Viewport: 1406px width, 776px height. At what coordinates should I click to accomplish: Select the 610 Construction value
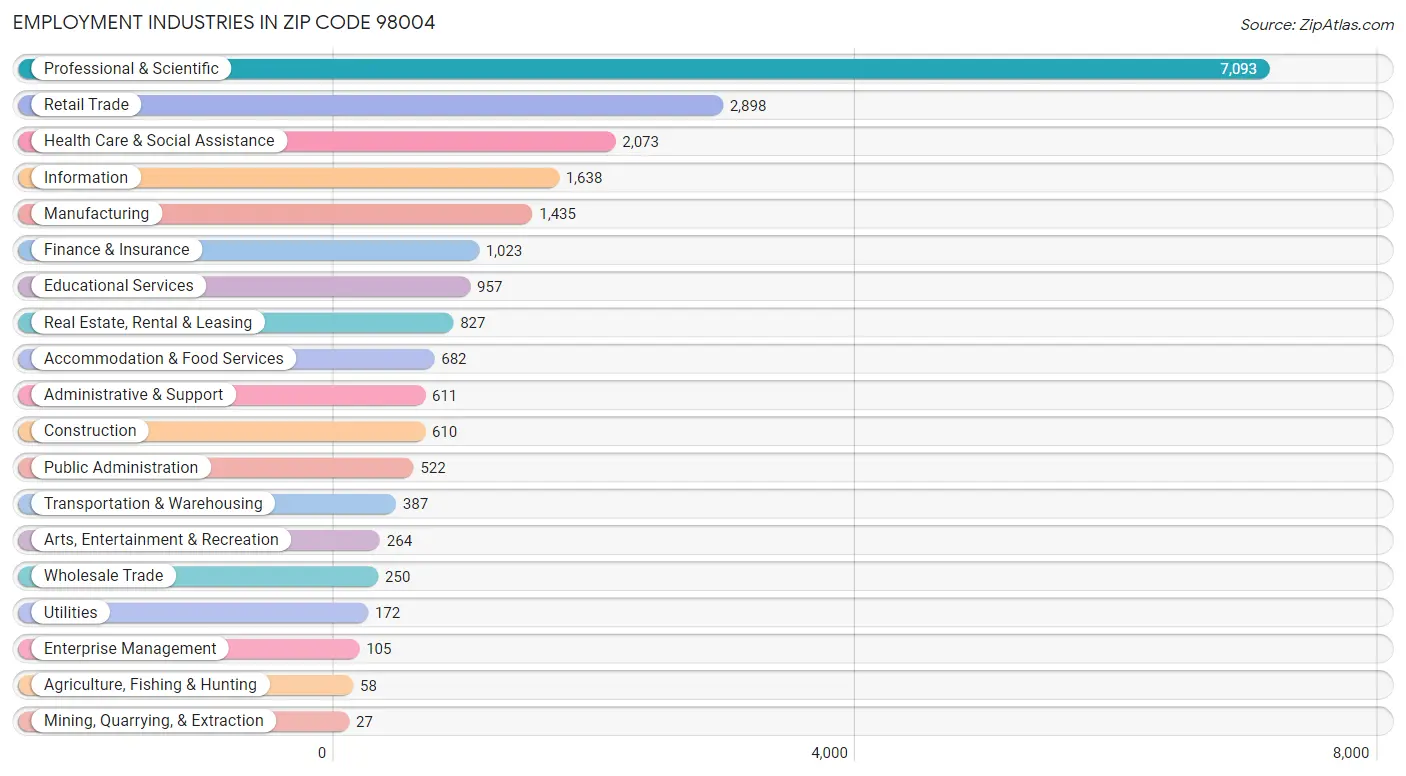coord(444,432)
